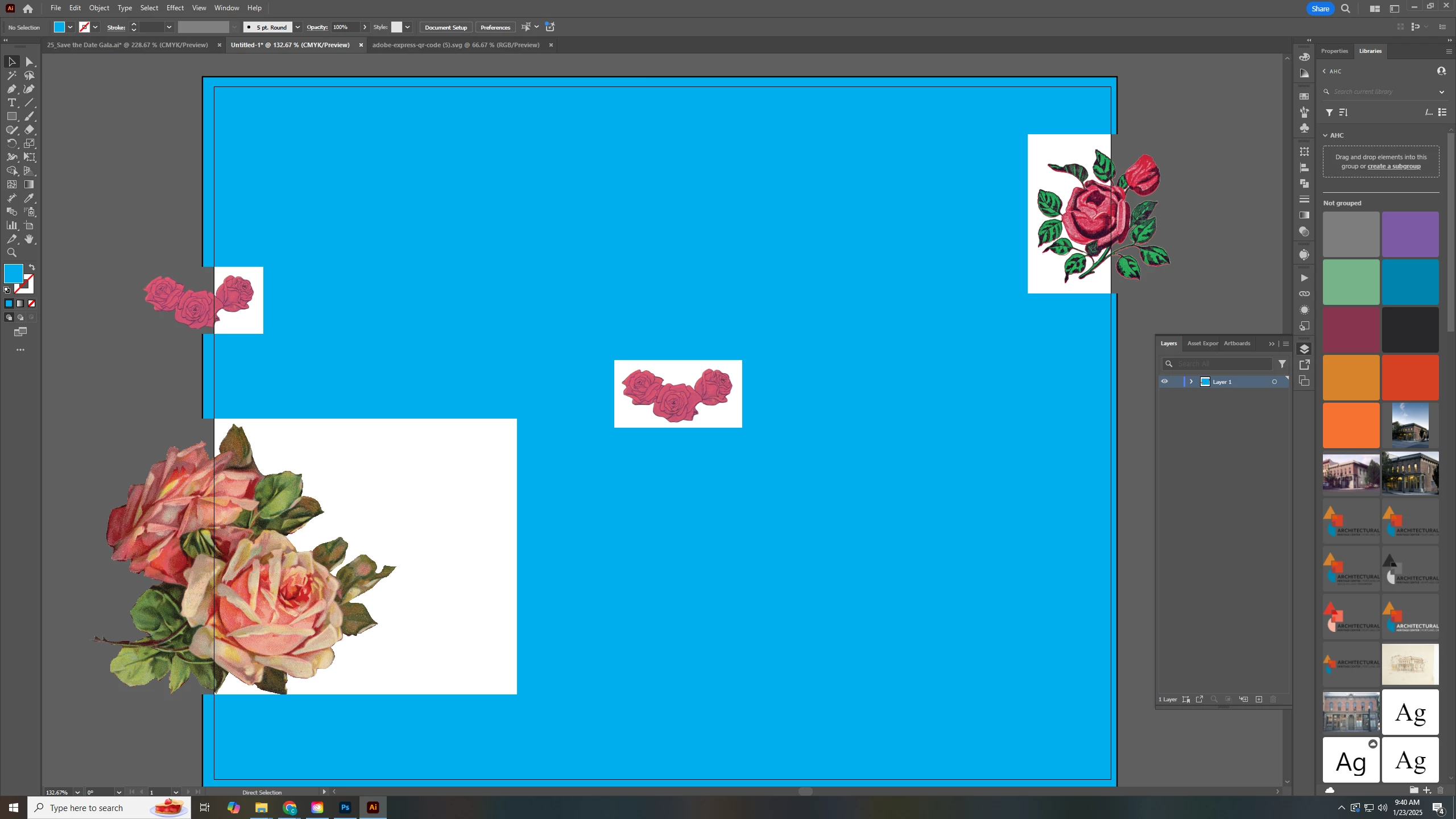Pick the Eyedropper tool

pyautogui.click(x=29, y=198)
